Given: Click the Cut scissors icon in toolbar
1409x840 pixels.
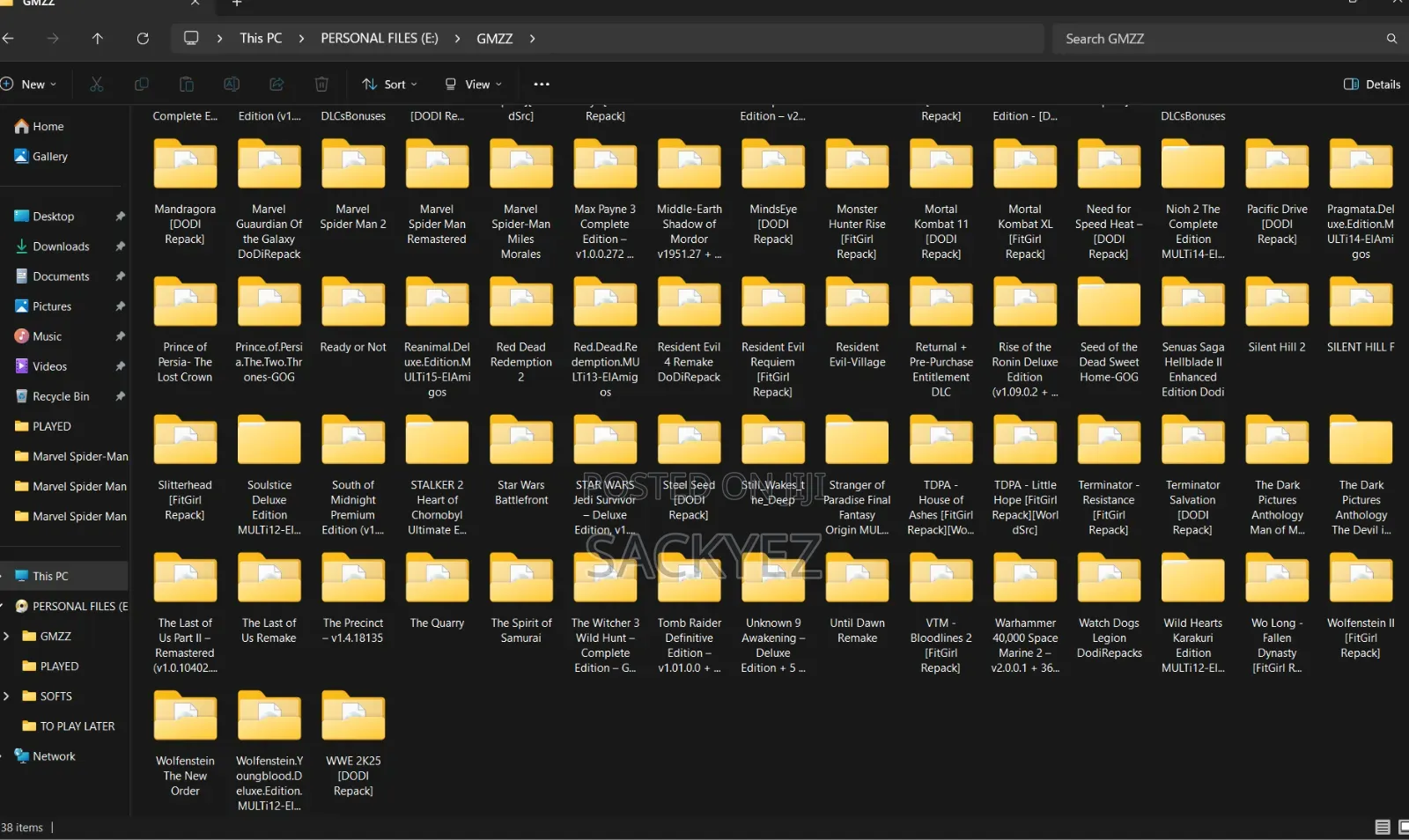Looking at the screenshot, I should [97, 85].
